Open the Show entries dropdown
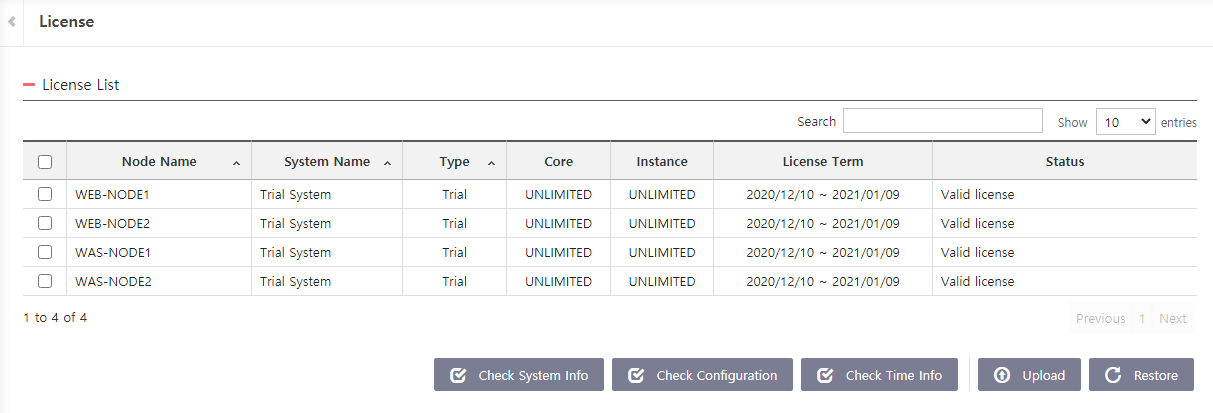Screen dimensions: 1213x413 click(1125, 122)
